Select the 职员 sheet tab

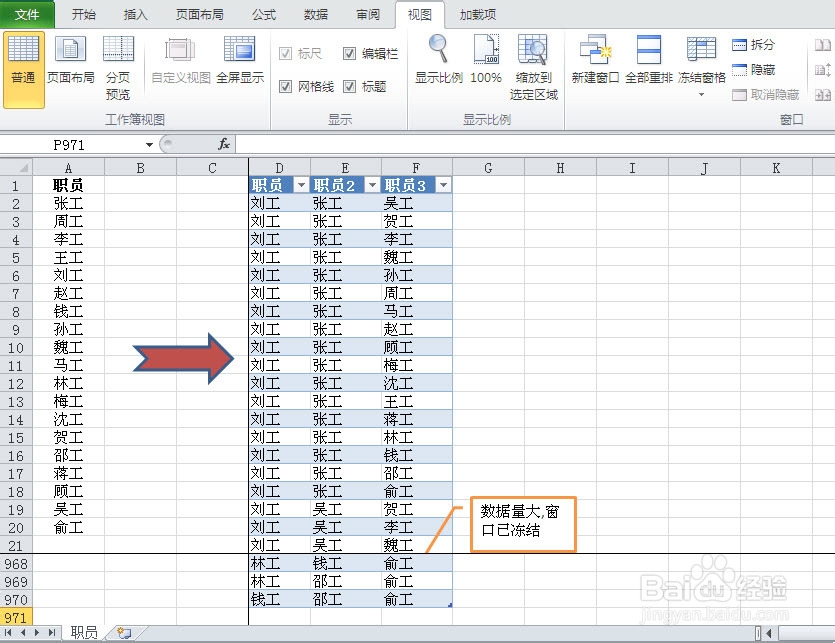(x=84, y=631)
